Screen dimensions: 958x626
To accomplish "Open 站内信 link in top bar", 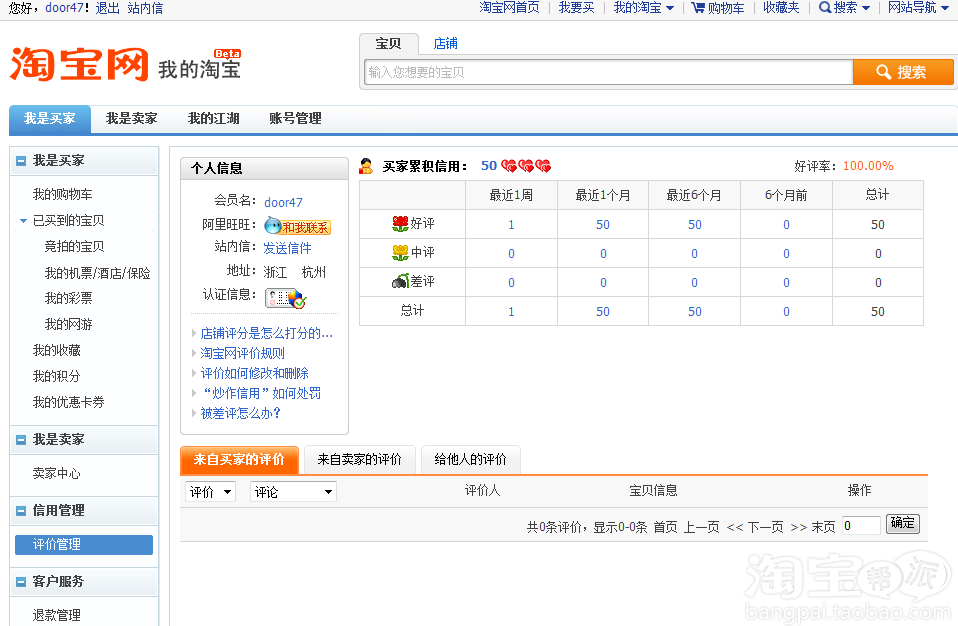I will point(145,9).
